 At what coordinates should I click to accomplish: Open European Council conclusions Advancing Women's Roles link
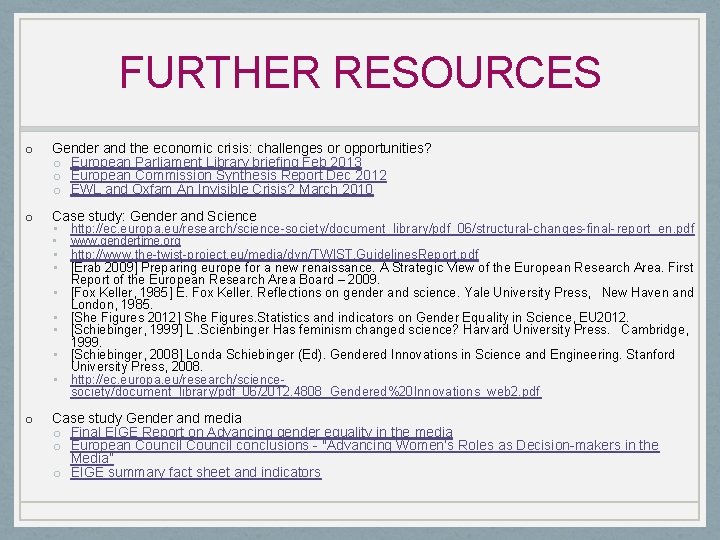365,451
